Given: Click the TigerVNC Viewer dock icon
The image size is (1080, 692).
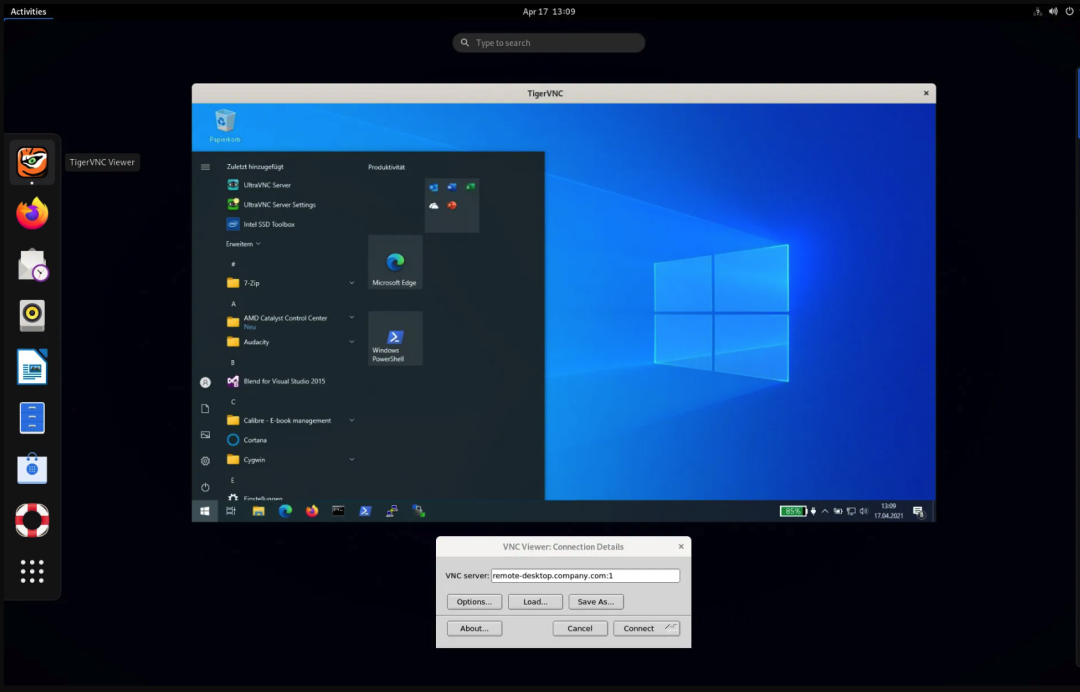Looking at the screenshot, I should [32, 161].
